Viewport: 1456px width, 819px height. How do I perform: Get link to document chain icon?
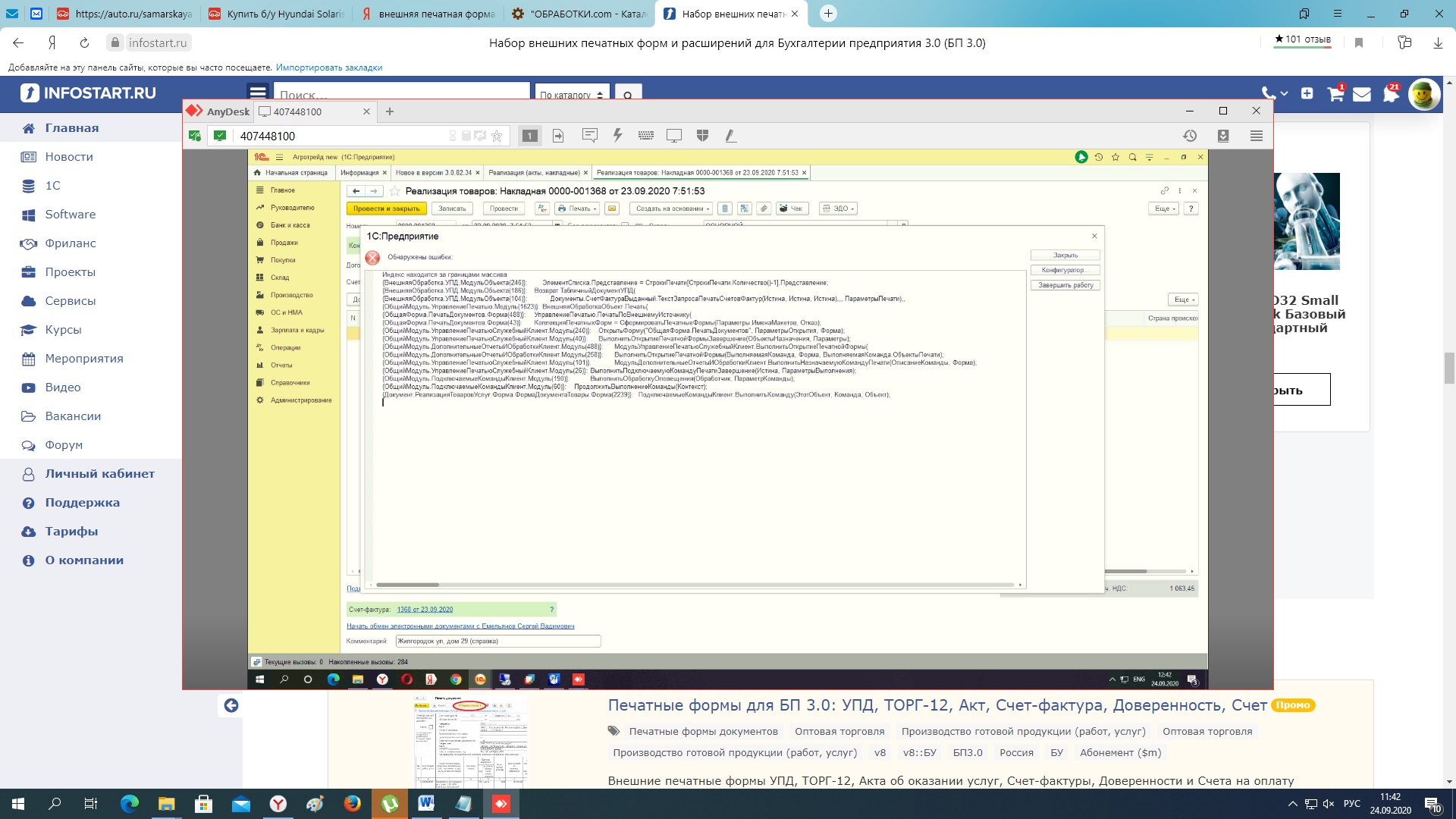[x=1165, y=190]
